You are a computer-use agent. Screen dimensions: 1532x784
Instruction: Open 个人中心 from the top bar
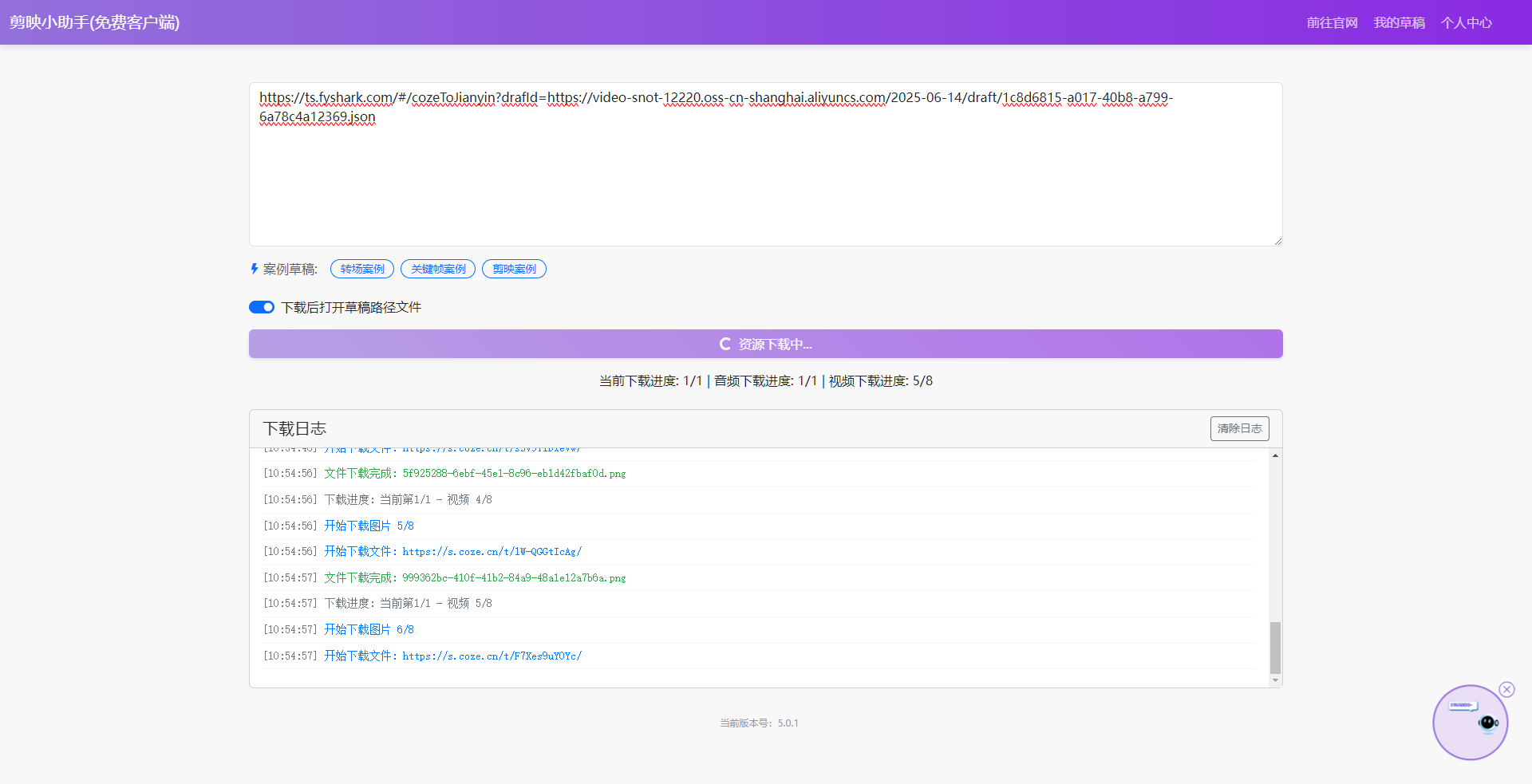point(1466,22)
